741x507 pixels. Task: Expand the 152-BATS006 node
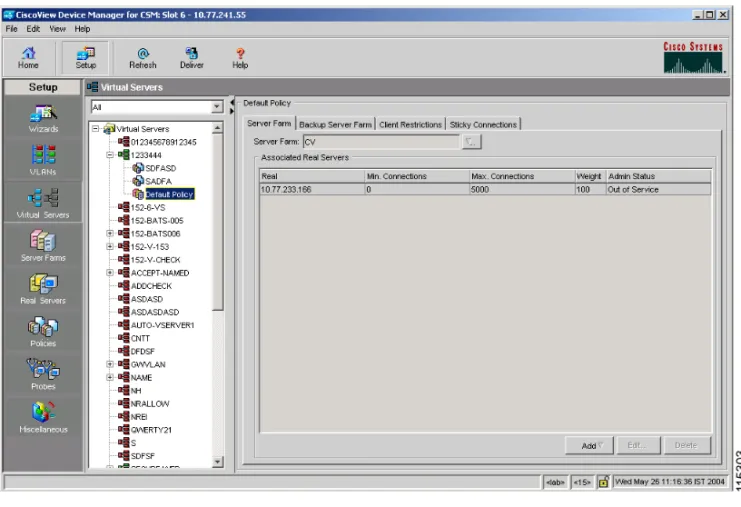coord(110,233)
